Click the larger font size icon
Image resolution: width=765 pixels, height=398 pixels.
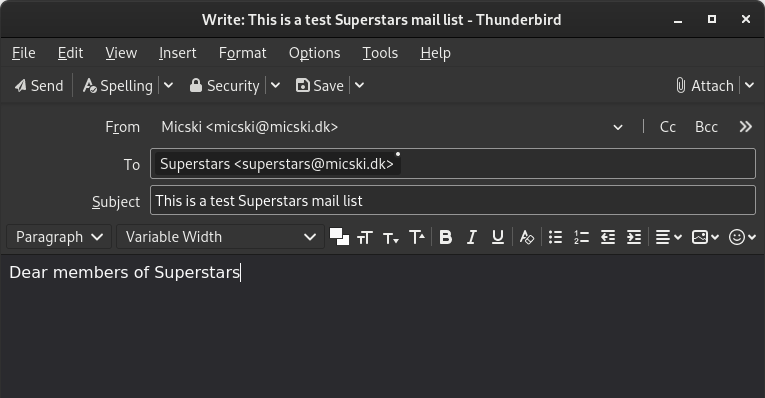[417, 237]
